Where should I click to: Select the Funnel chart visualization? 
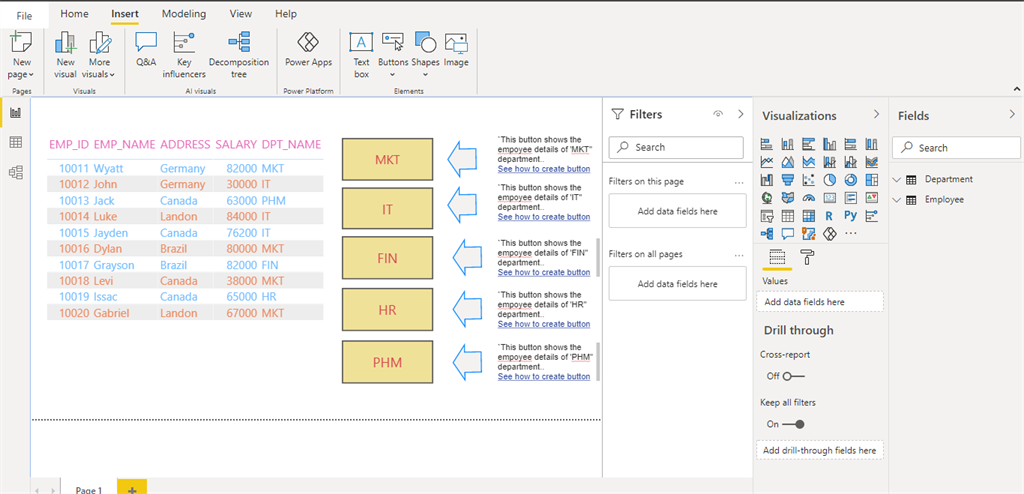[788, 179]
